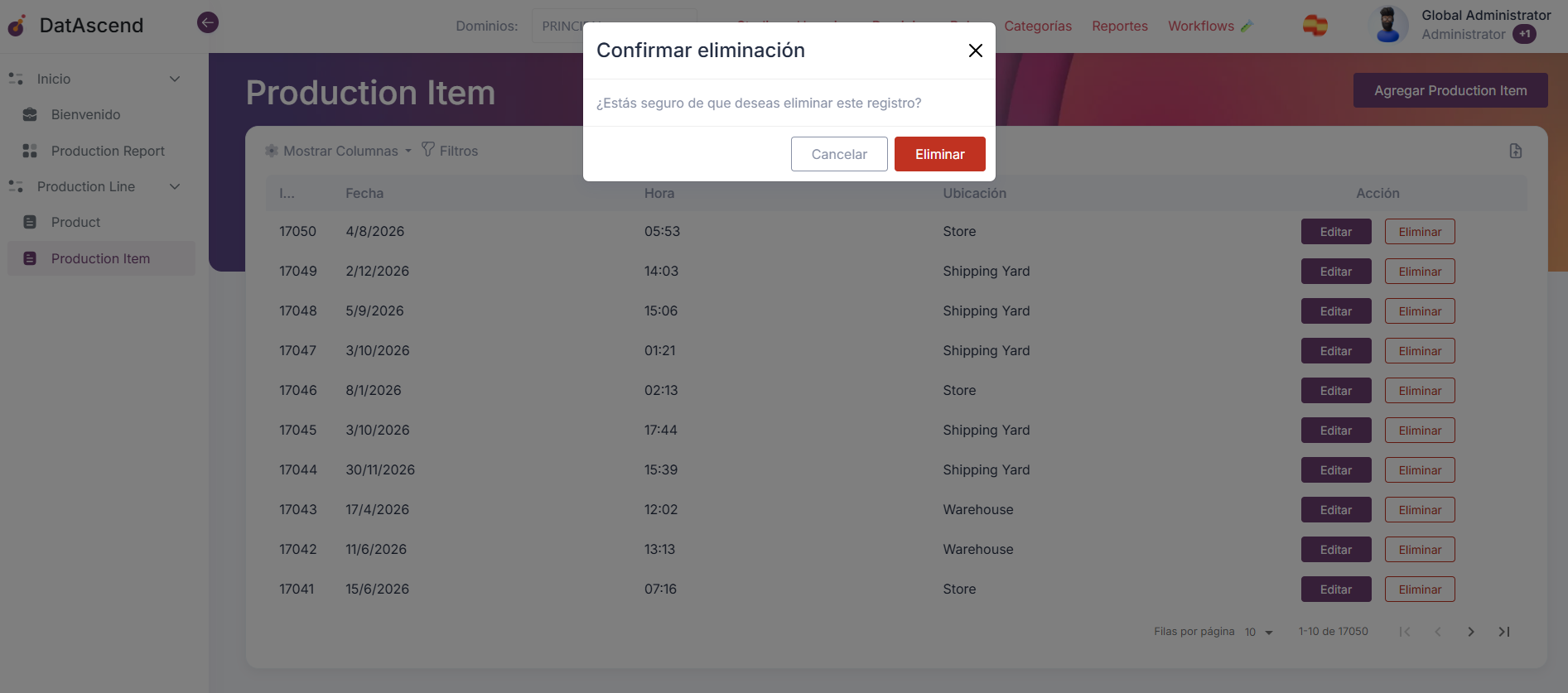The image size is (1568, 693).
Task: Export table with the file icon
Action: (x=1516, y=151)
